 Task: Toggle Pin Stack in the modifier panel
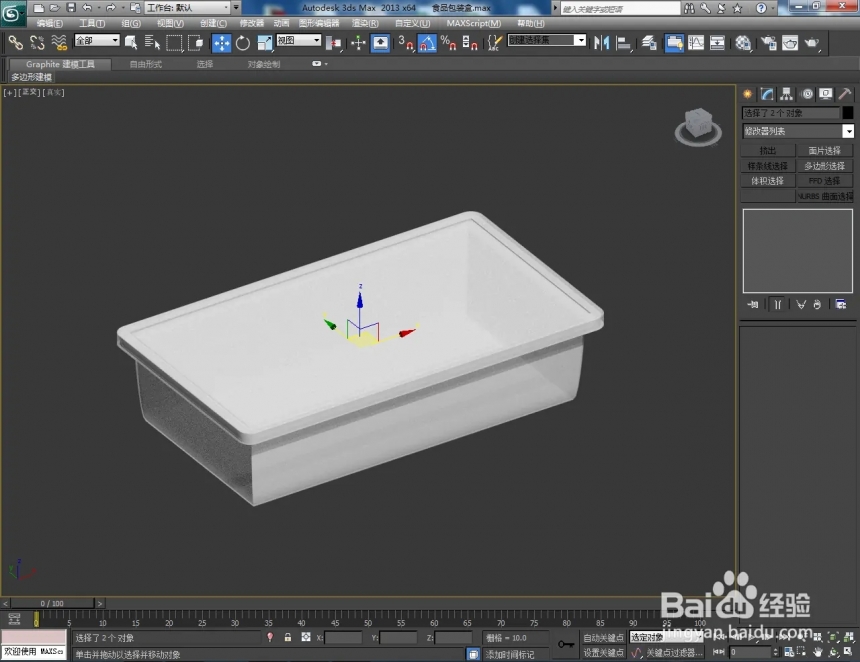coord(752,304)
